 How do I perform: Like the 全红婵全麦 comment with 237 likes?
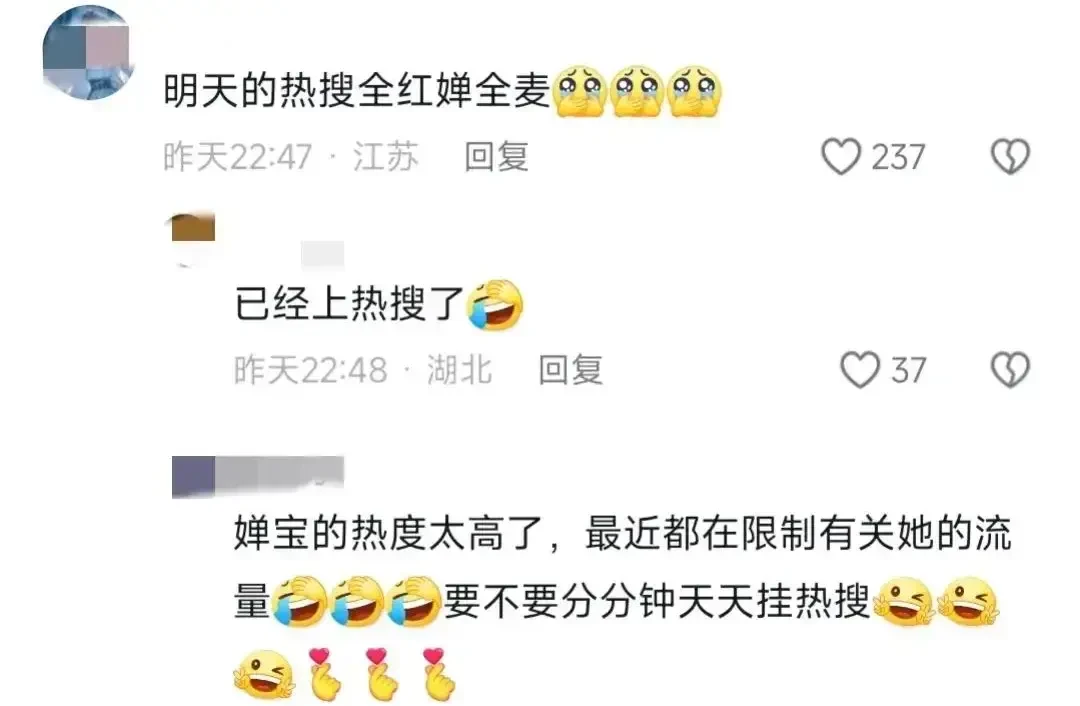(840, 156)
